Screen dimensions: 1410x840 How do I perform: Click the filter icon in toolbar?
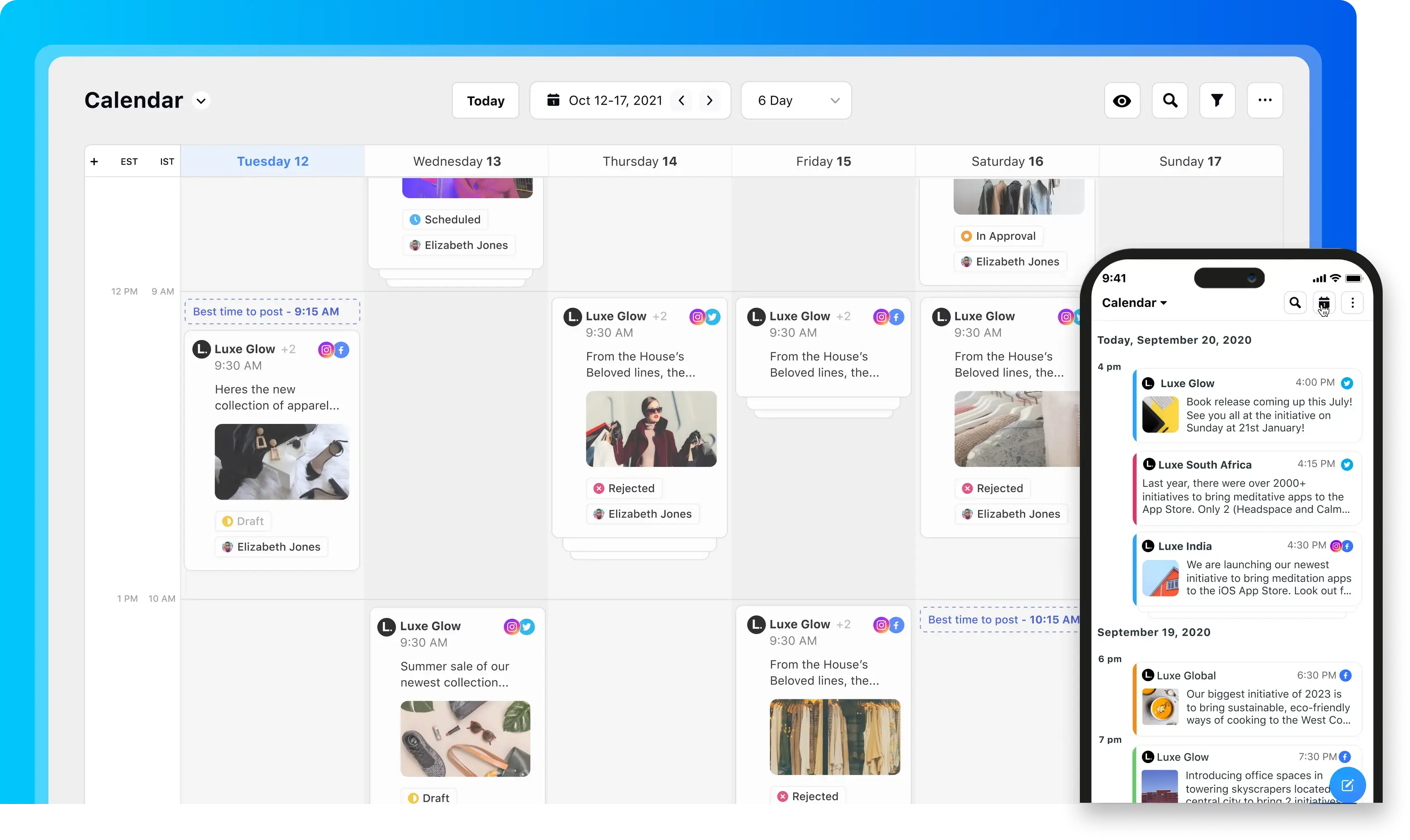(x=1217, y=100)
